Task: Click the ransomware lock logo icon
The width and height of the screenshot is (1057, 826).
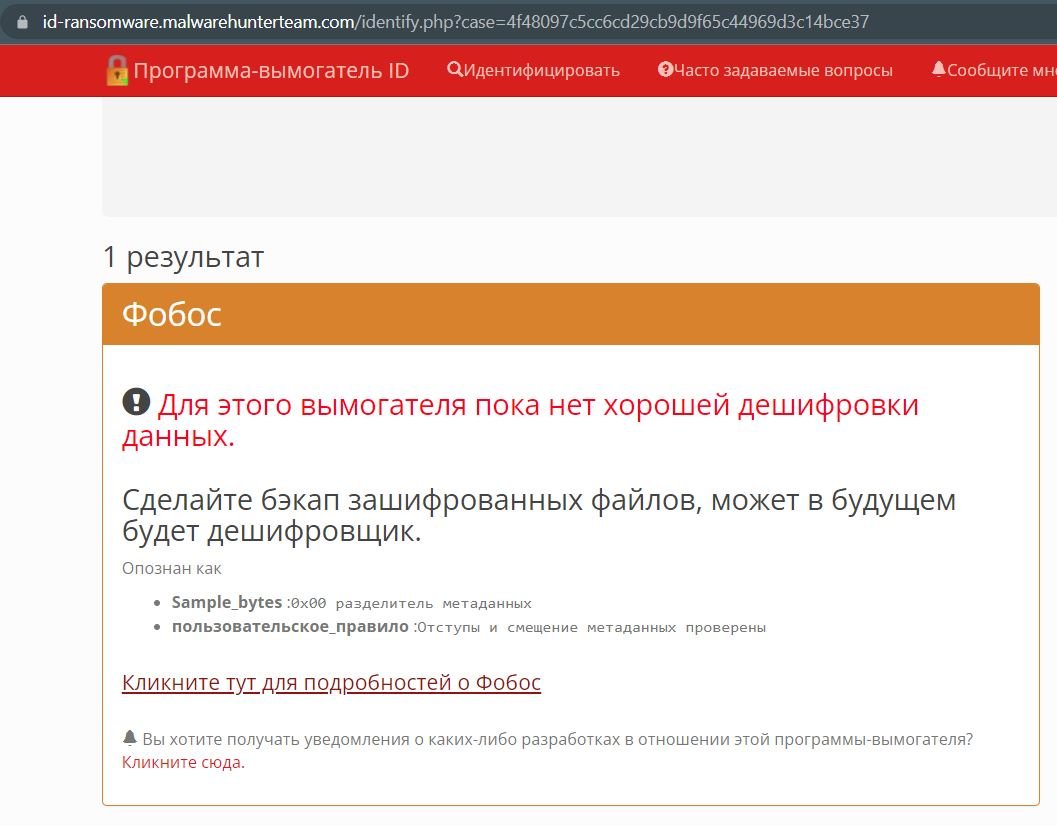Action: pos(117,71)
